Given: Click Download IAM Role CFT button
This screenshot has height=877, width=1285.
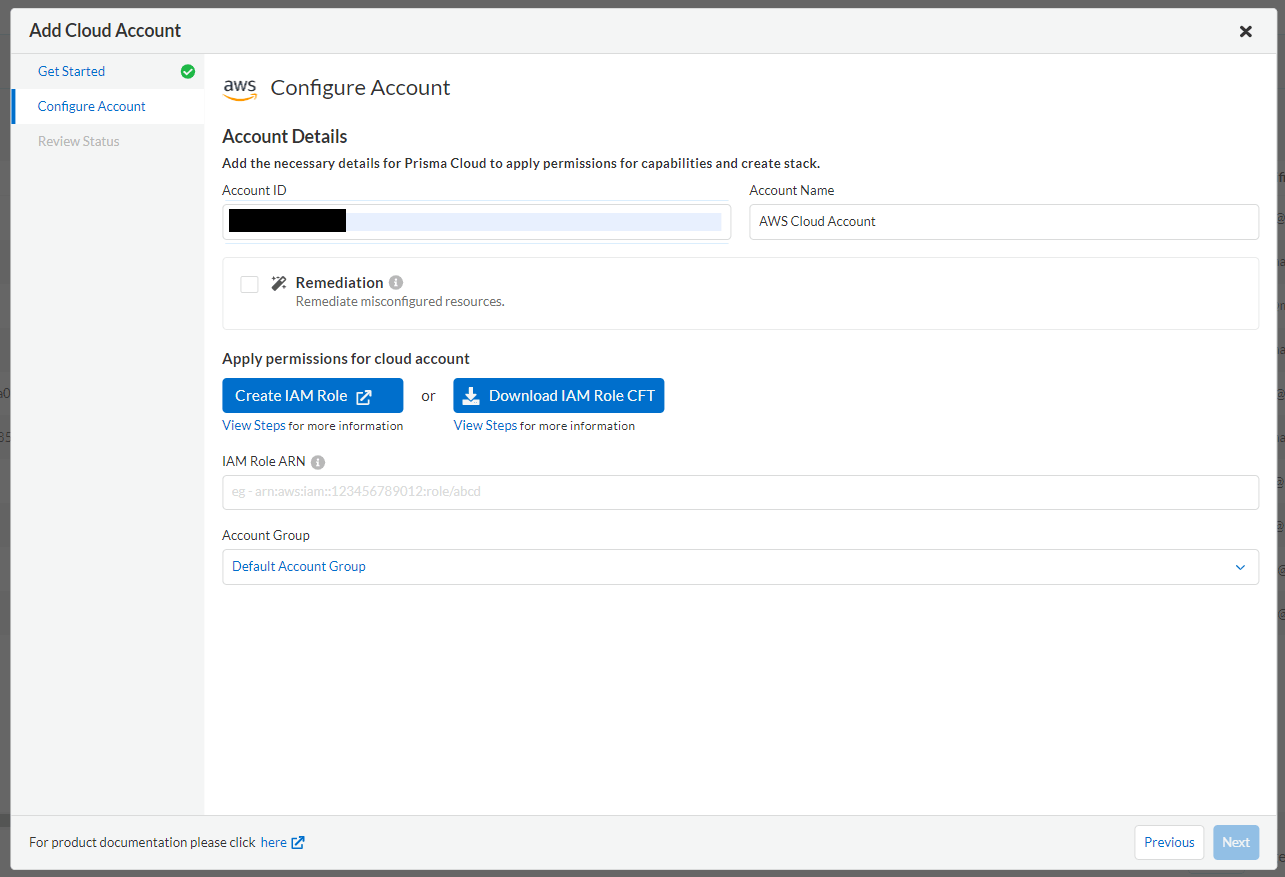Looking at the screenshot, I should coord(559,396).
